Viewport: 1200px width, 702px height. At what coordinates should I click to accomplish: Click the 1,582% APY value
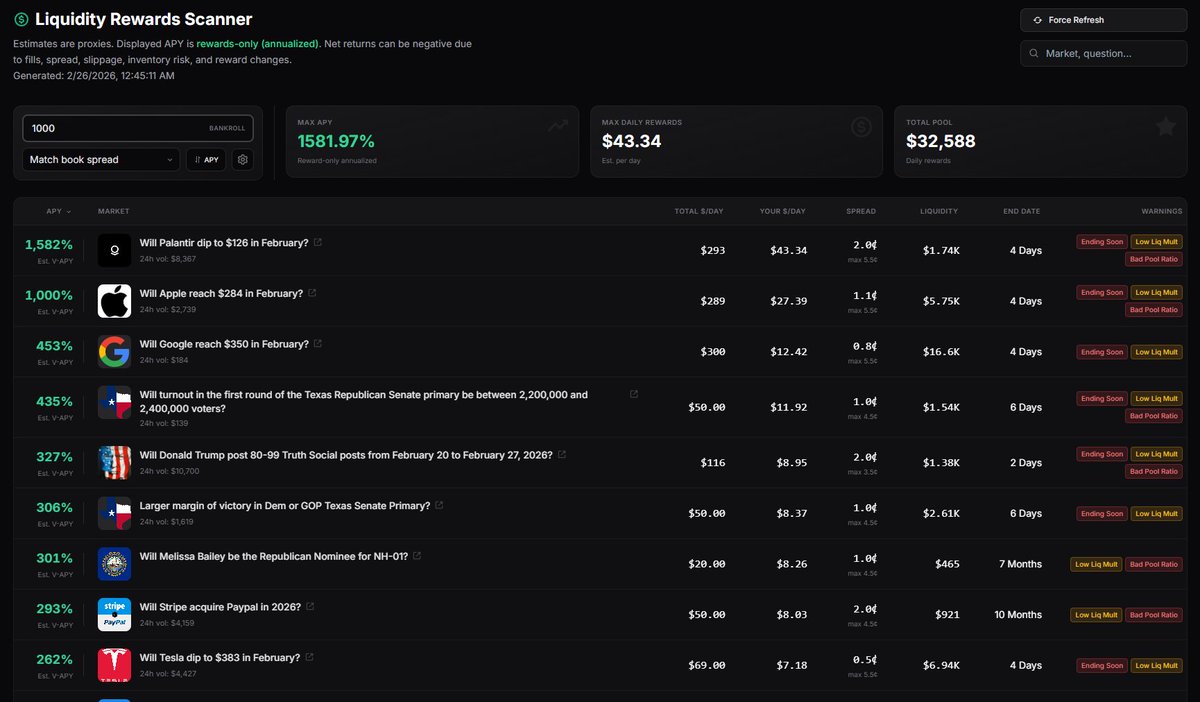[x=49, y=244]
